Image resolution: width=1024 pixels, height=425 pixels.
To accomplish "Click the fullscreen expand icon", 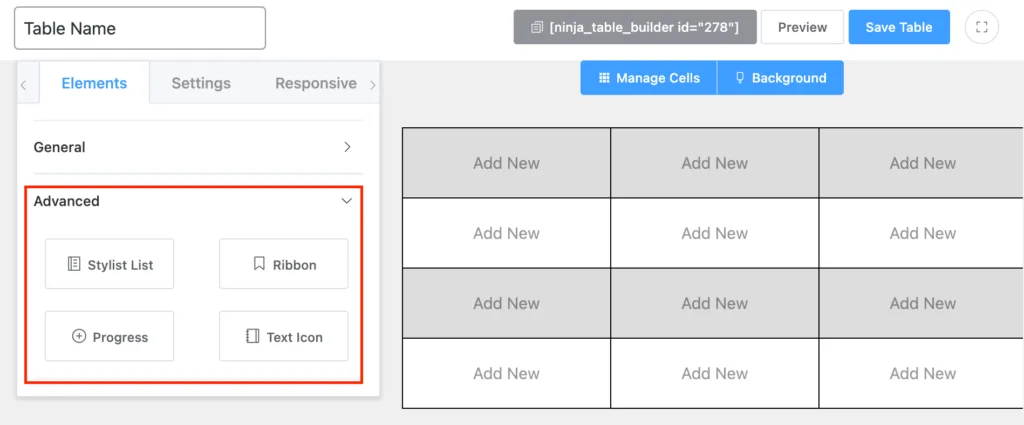I will coord(982,27).
